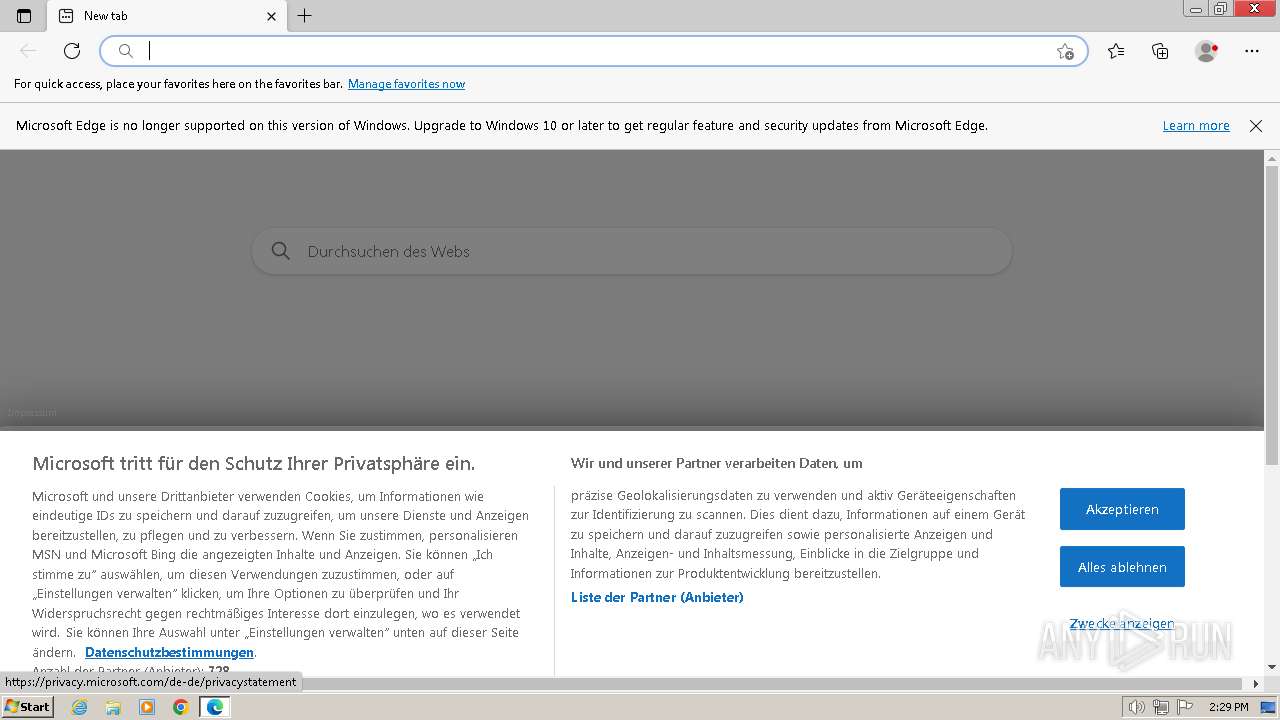Focus the address bar field

point(593,51)
